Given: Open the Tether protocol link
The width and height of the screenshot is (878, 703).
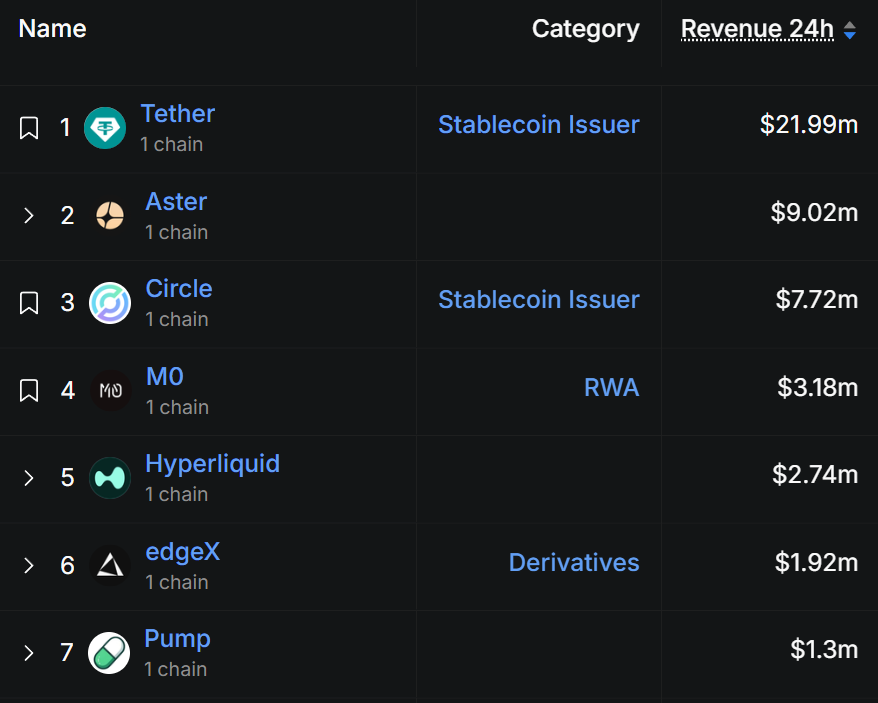Looking at the screenshot, I should click(x=178, y=114).
